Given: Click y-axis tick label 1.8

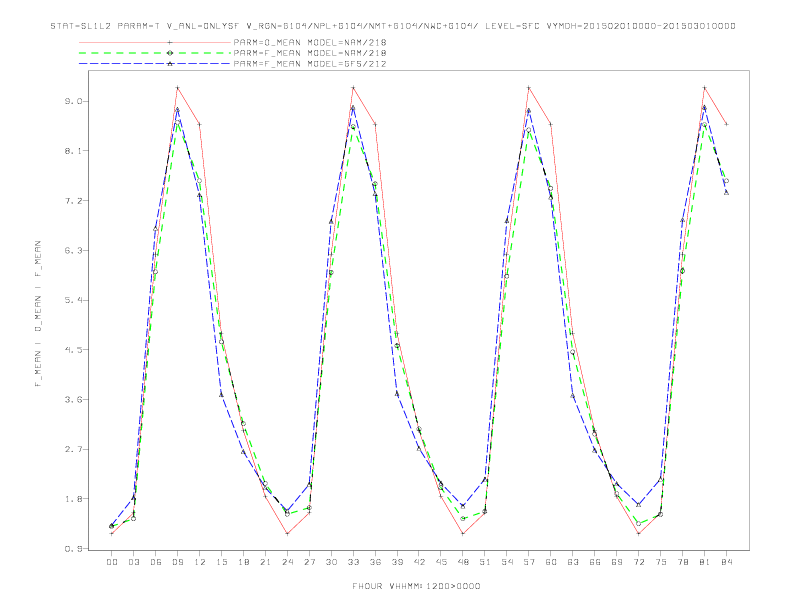Looking at the screenshot, I should click(x=73, y=499).
